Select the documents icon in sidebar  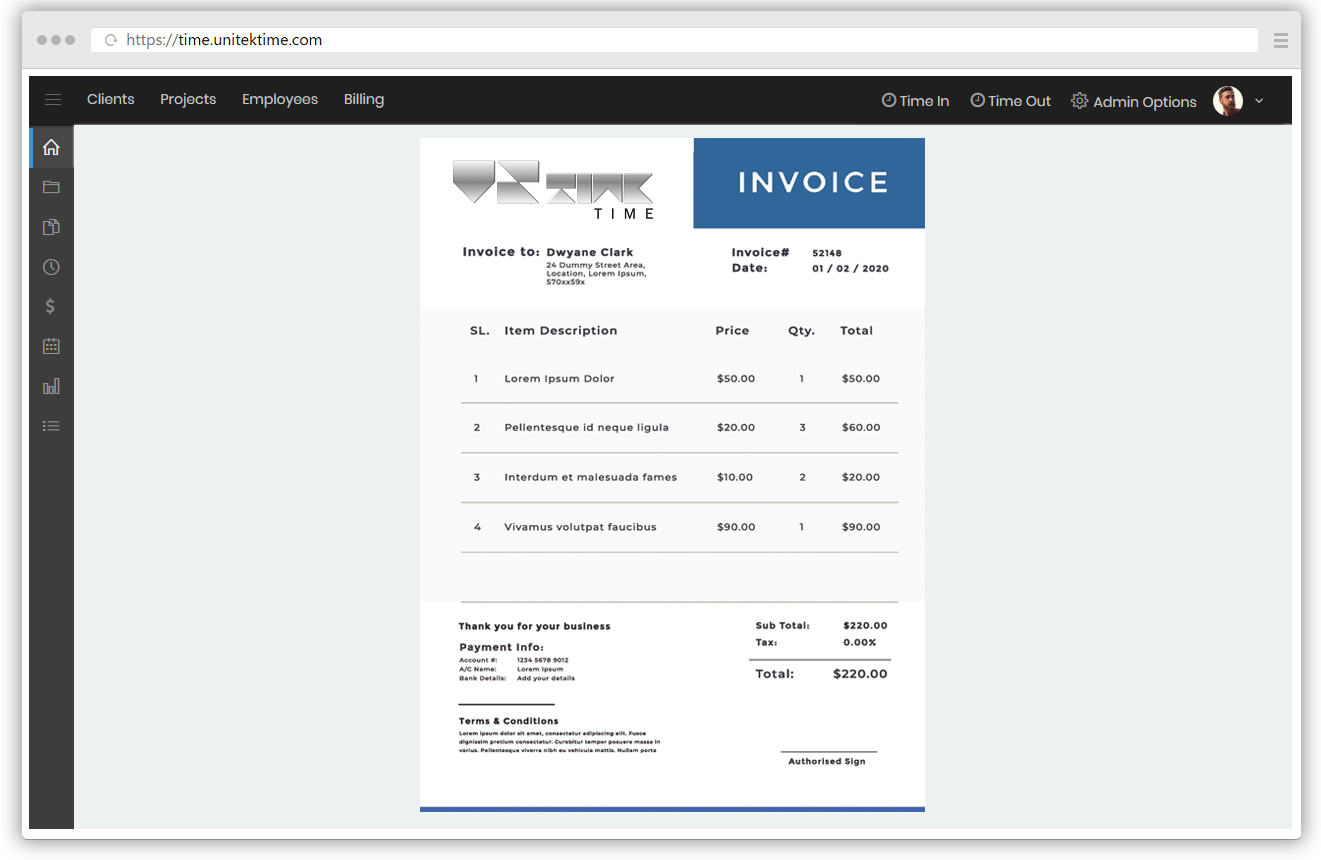(51, 227)
